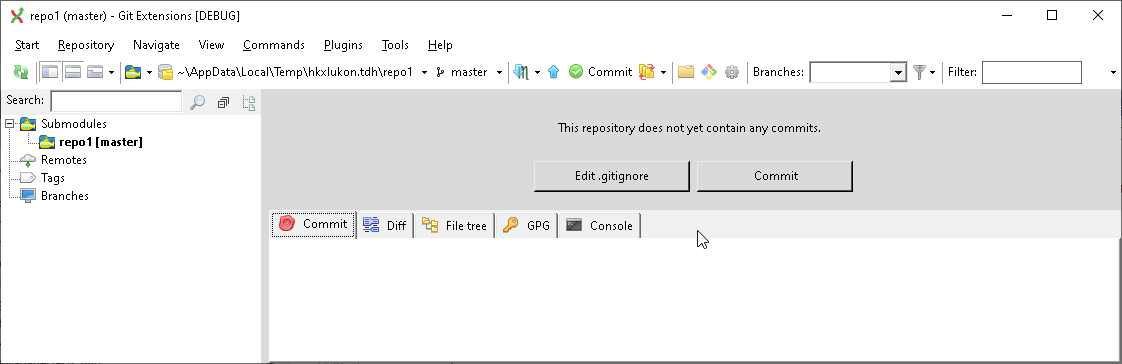
Task: Toggle the commit info below layout button
Action: 72,72
